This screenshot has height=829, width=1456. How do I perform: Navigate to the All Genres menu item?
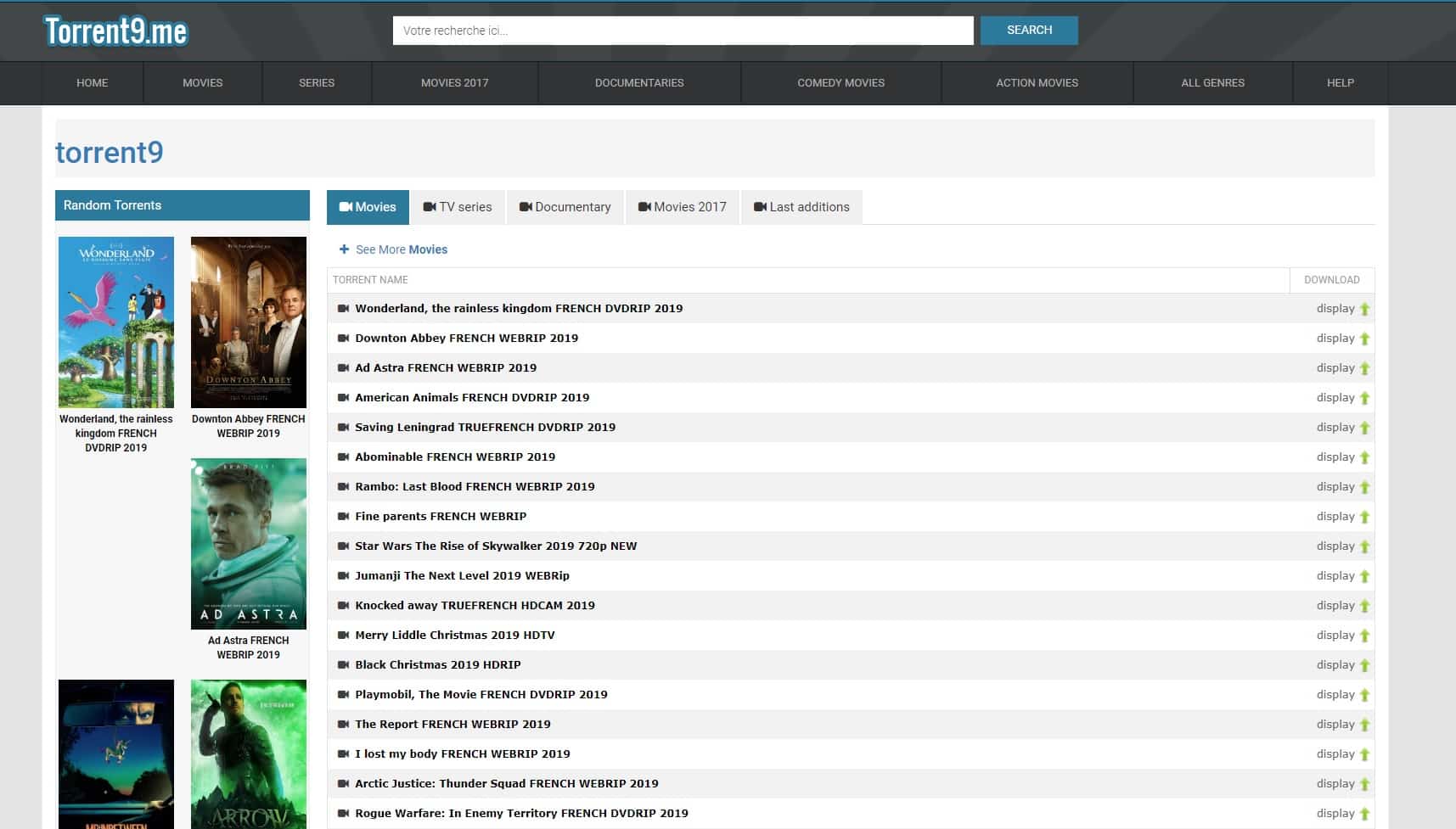[1212, 82]
